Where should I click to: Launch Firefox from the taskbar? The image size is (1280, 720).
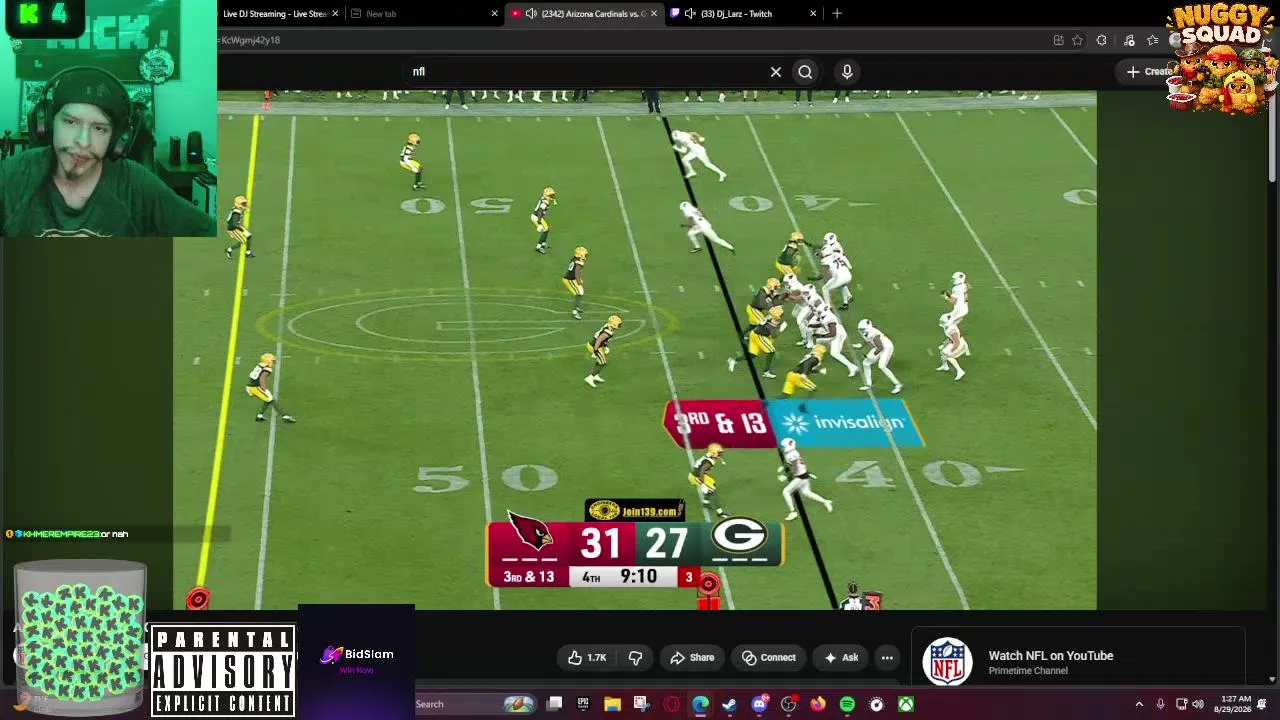pos(818,704)
